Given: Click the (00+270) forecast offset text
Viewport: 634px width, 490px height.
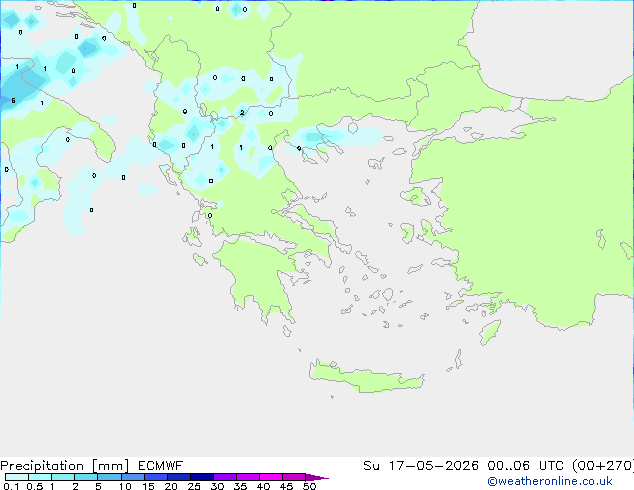Looking at the screenshot, I should point(603,466).
